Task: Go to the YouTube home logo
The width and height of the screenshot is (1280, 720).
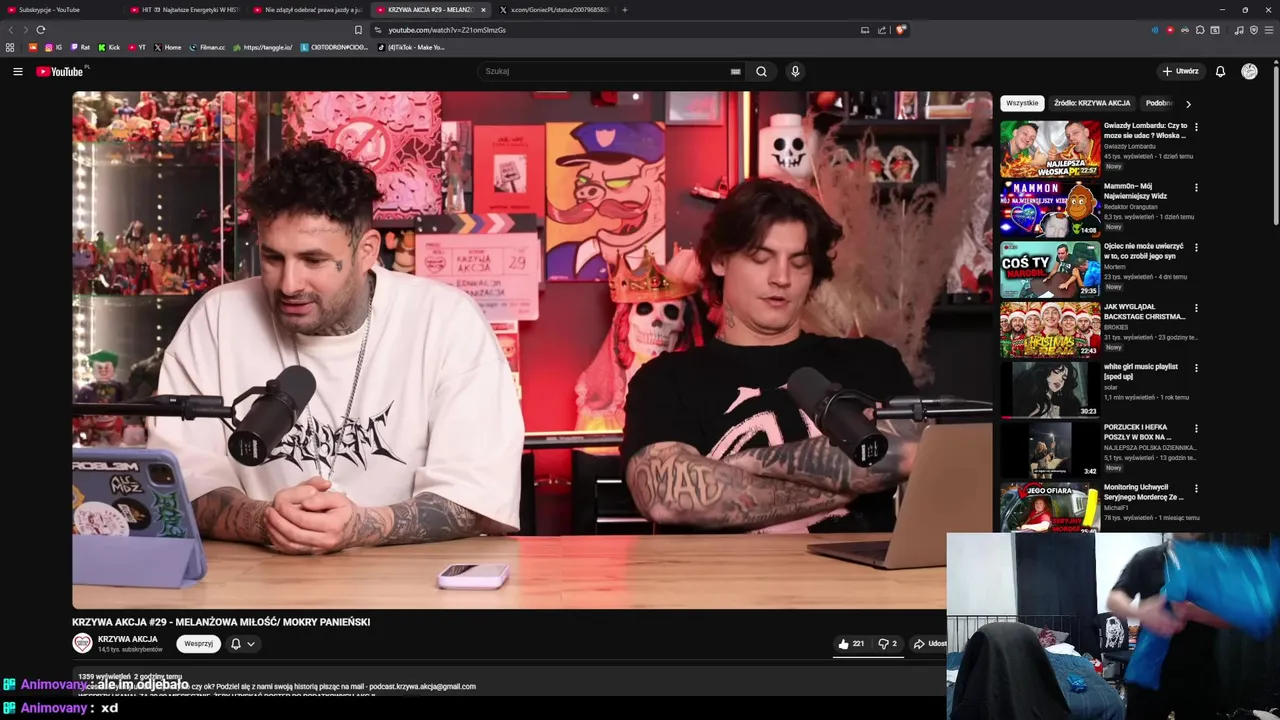Action: (x=62, y=71)
